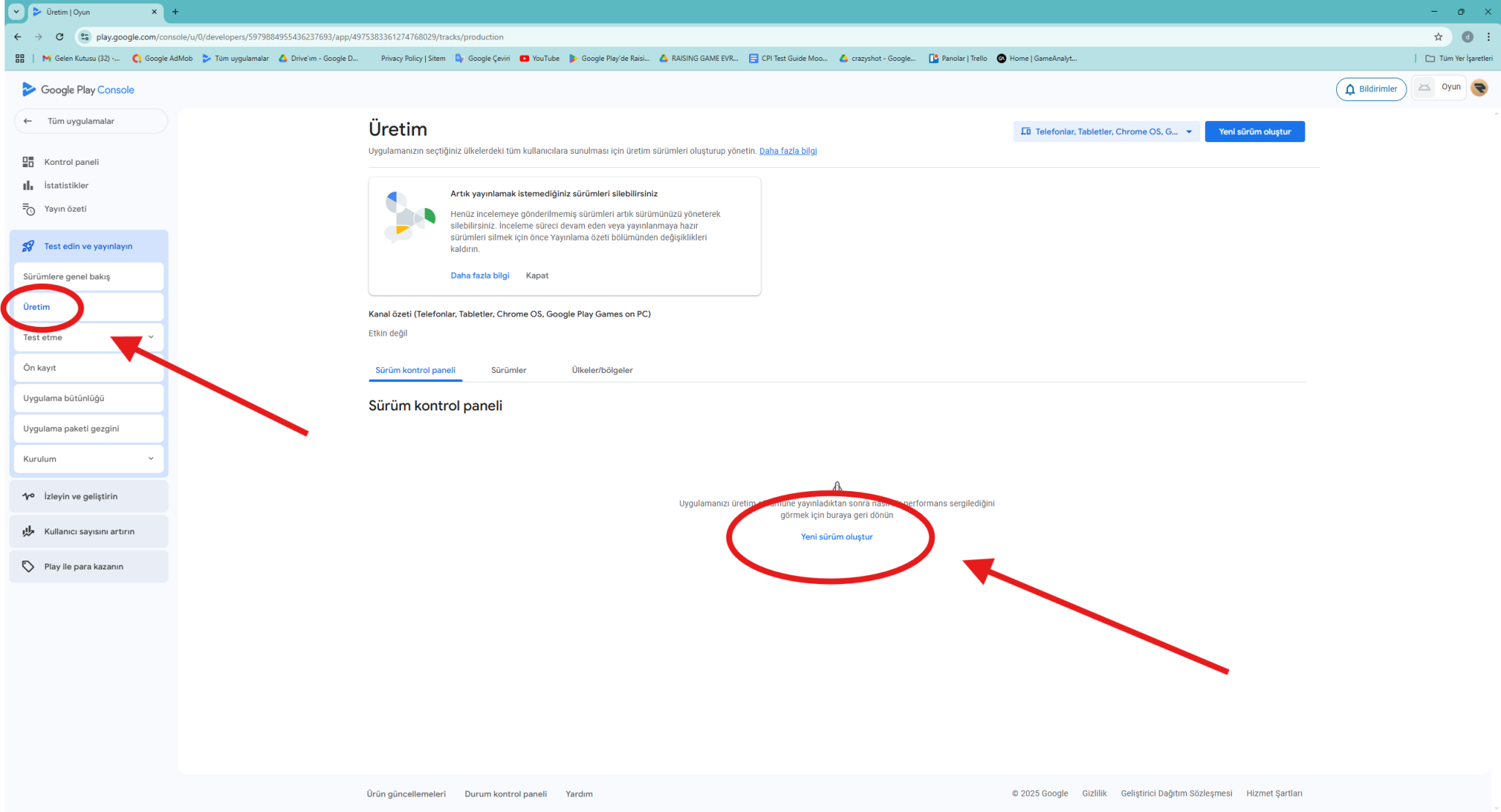Select Uygulama bütünlüğü in the sidebar
The width and height of the screenshot is (1501, 812).
click(64, 398)
